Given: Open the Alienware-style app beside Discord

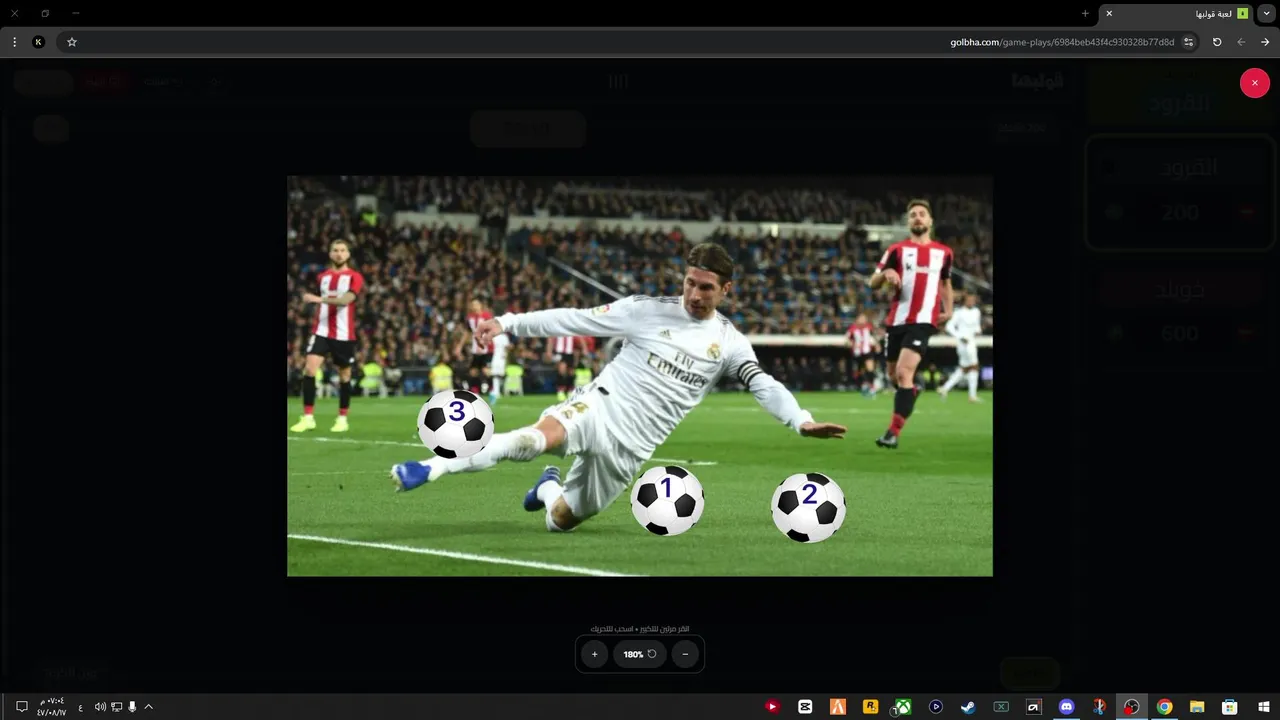Looking at the screenshot, I should (x=1034, y=707).
